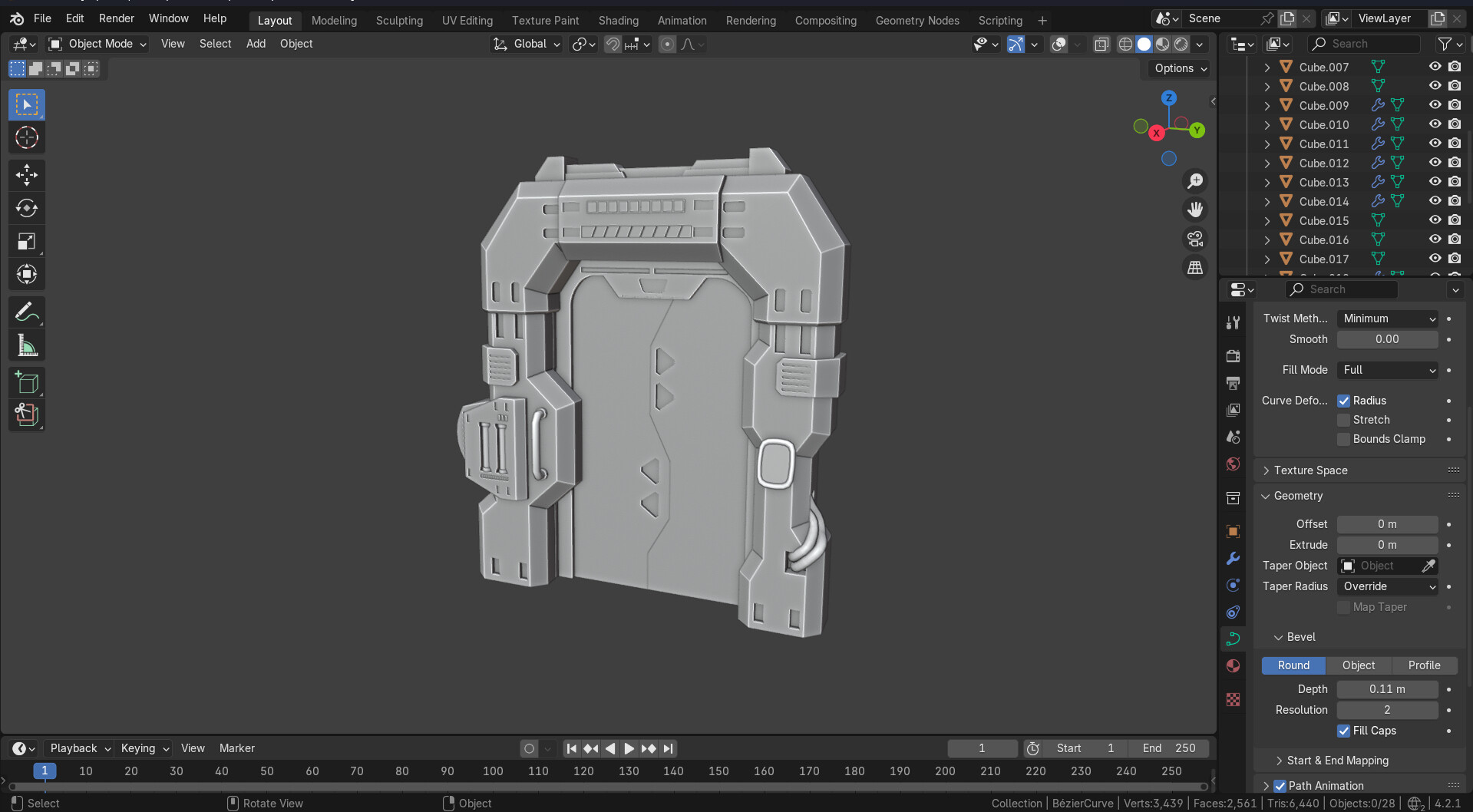Adjust the bevel Depth slider

click(1386, 688)
